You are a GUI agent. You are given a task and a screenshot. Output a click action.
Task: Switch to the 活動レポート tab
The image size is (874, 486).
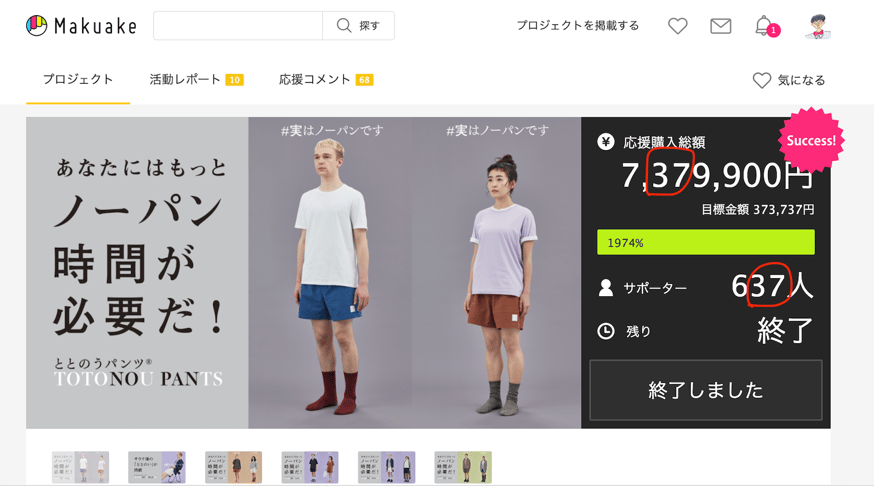click(196, 80)
